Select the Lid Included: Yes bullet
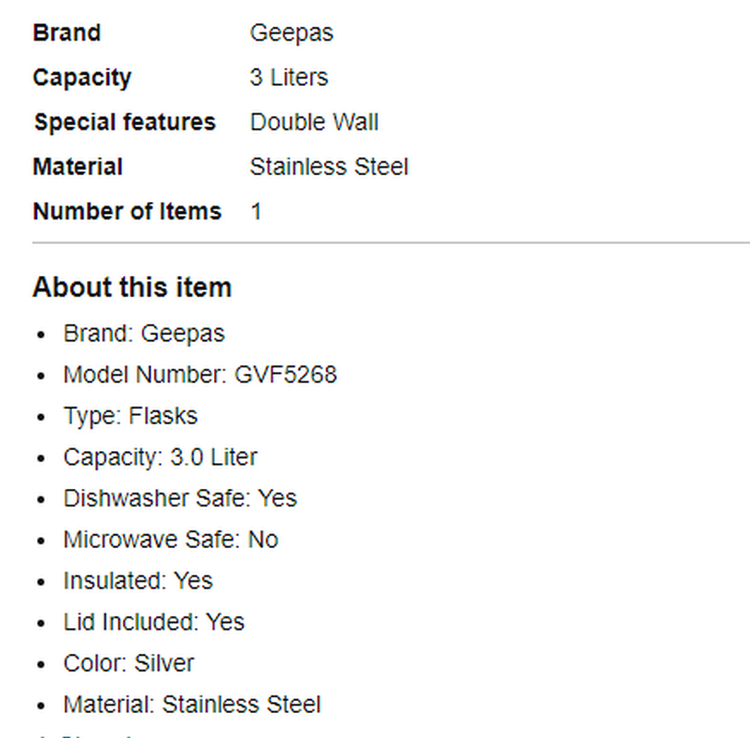750x738 pixels. click(x=154, y=622)
